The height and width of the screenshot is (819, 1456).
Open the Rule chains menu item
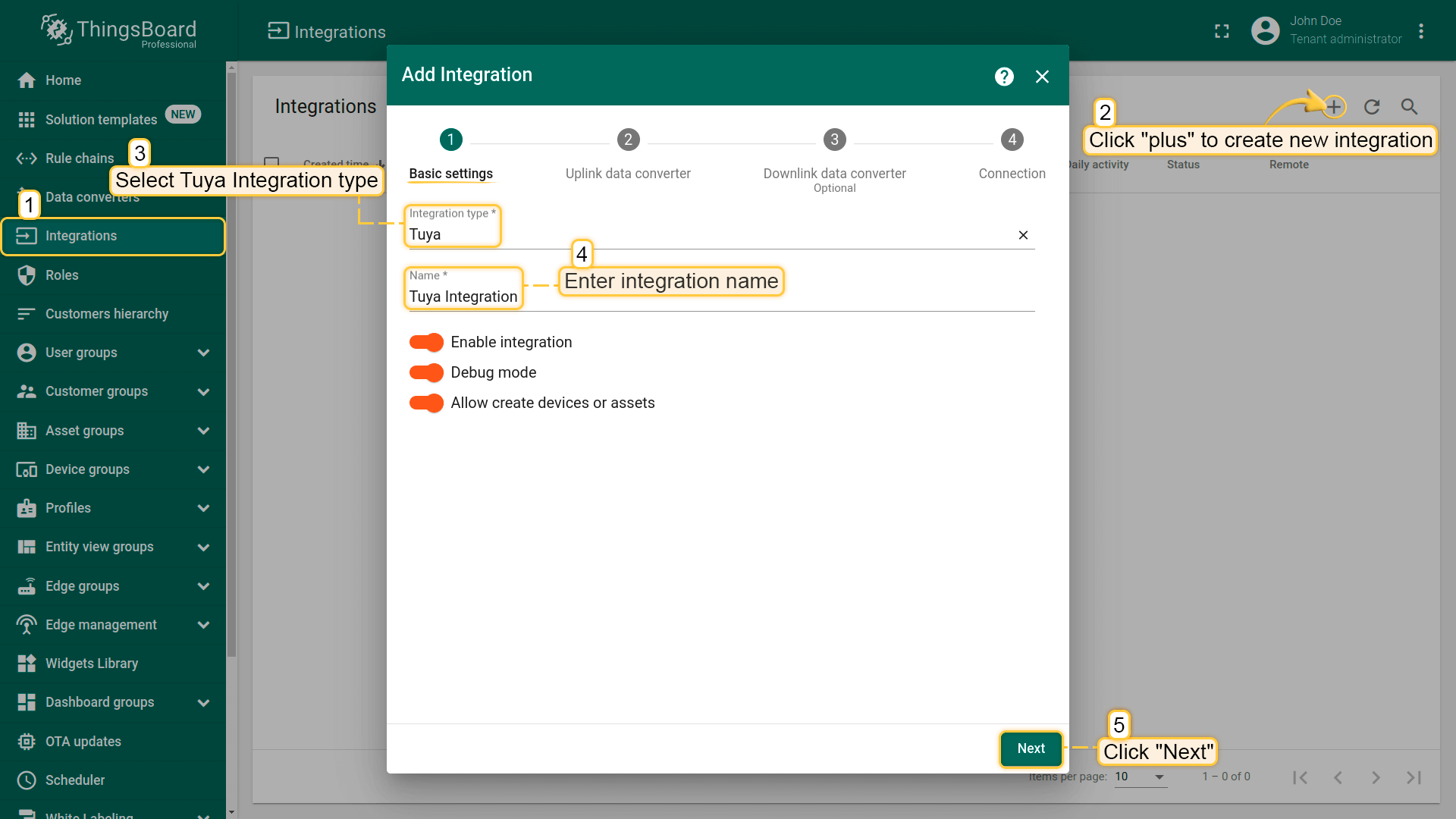pyautogui.click(x=79, y=158)
